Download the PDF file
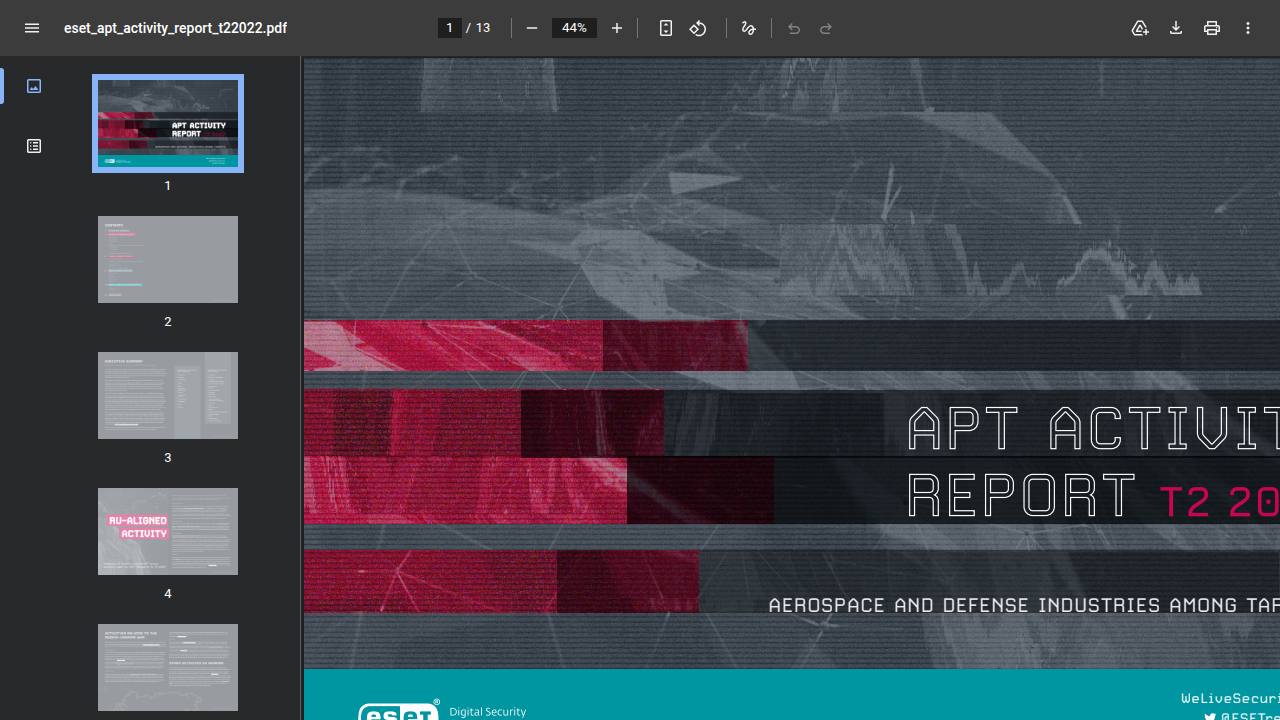Screen dimensions: 1280x720 [1176, 28]
